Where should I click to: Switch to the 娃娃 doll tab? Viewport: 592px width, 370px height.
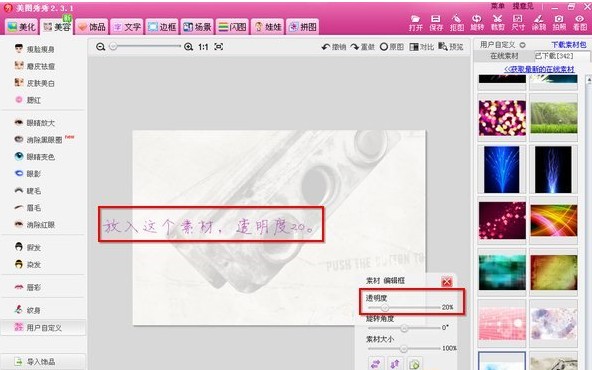click(x=267, y=27)
